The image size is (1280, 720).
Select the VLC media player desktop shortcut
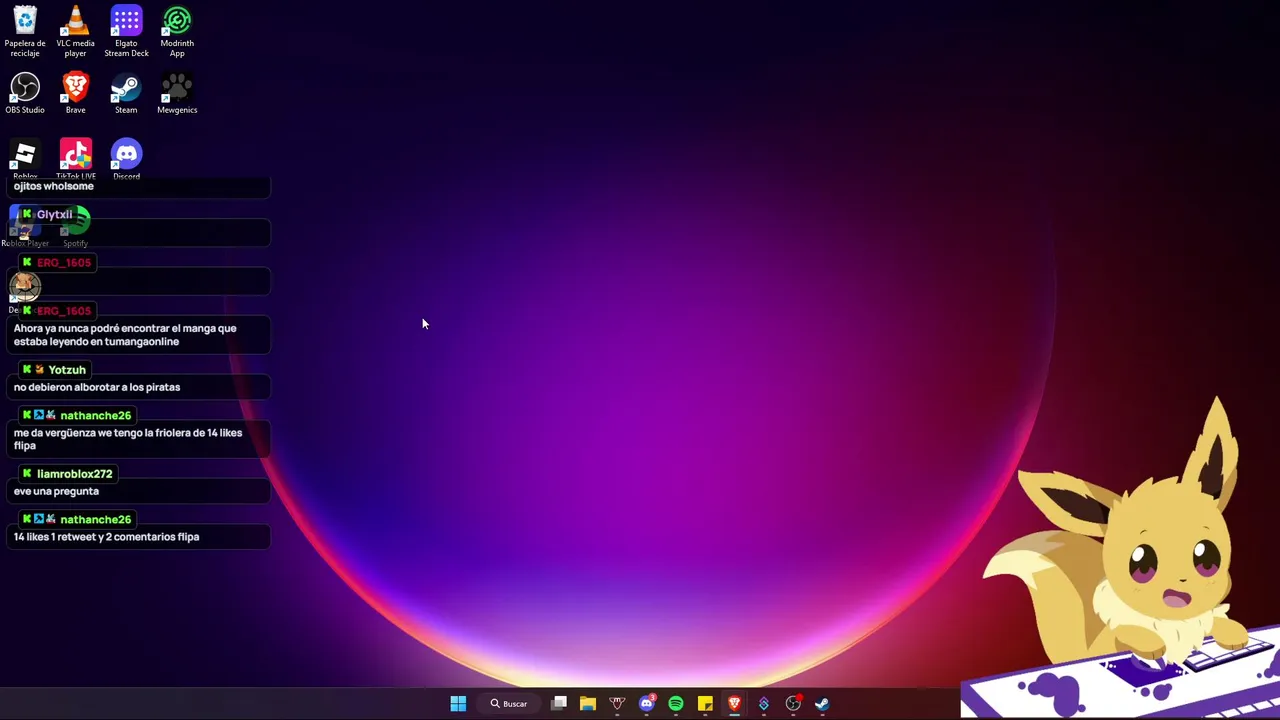[x=75, y=30]
